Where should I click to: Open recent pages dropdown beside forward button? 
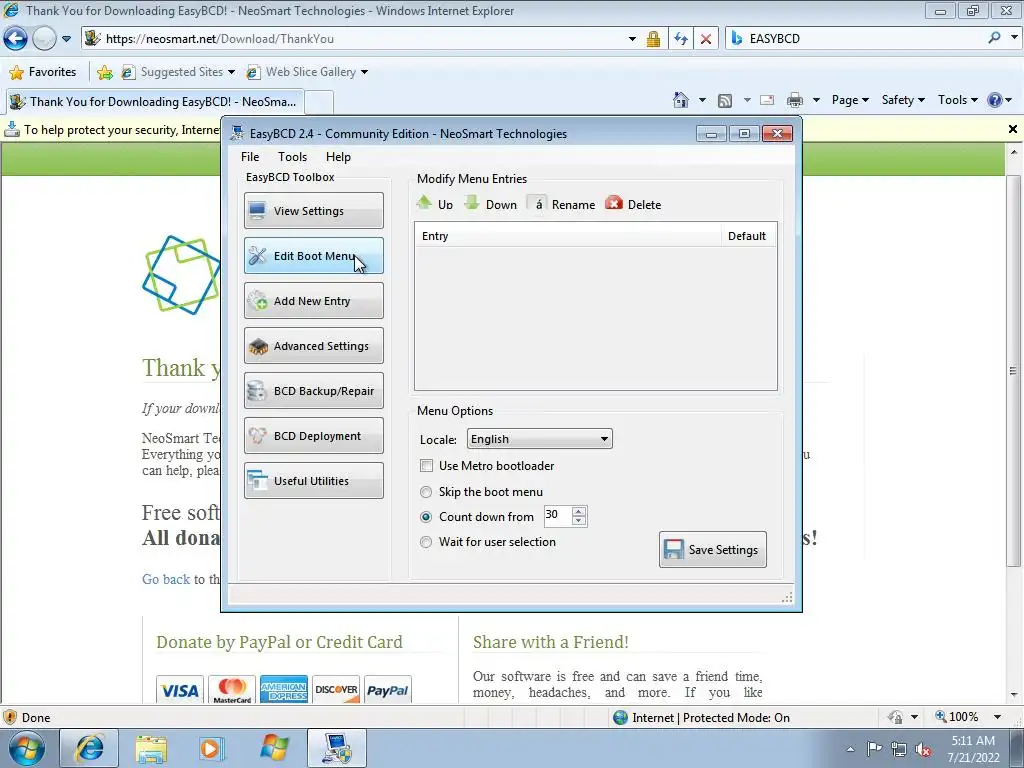coord(66,39)
